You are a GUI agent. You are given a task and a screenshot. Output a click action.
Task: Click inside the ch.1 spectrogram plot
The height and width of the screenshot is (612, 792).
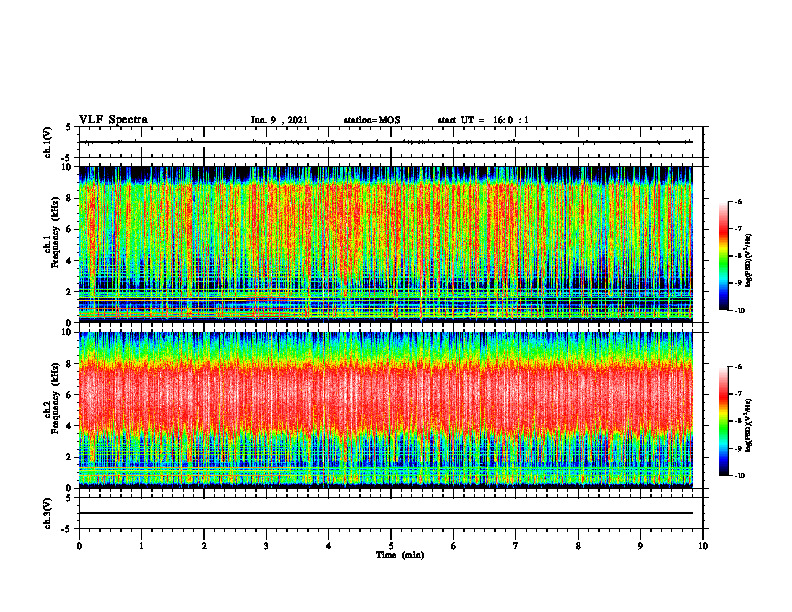[x=386, y=244]
